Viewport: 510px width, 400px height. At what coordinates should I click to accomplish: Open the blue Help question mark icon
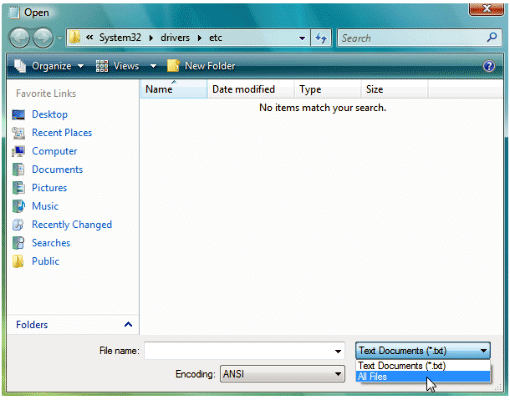pos(489,66)
